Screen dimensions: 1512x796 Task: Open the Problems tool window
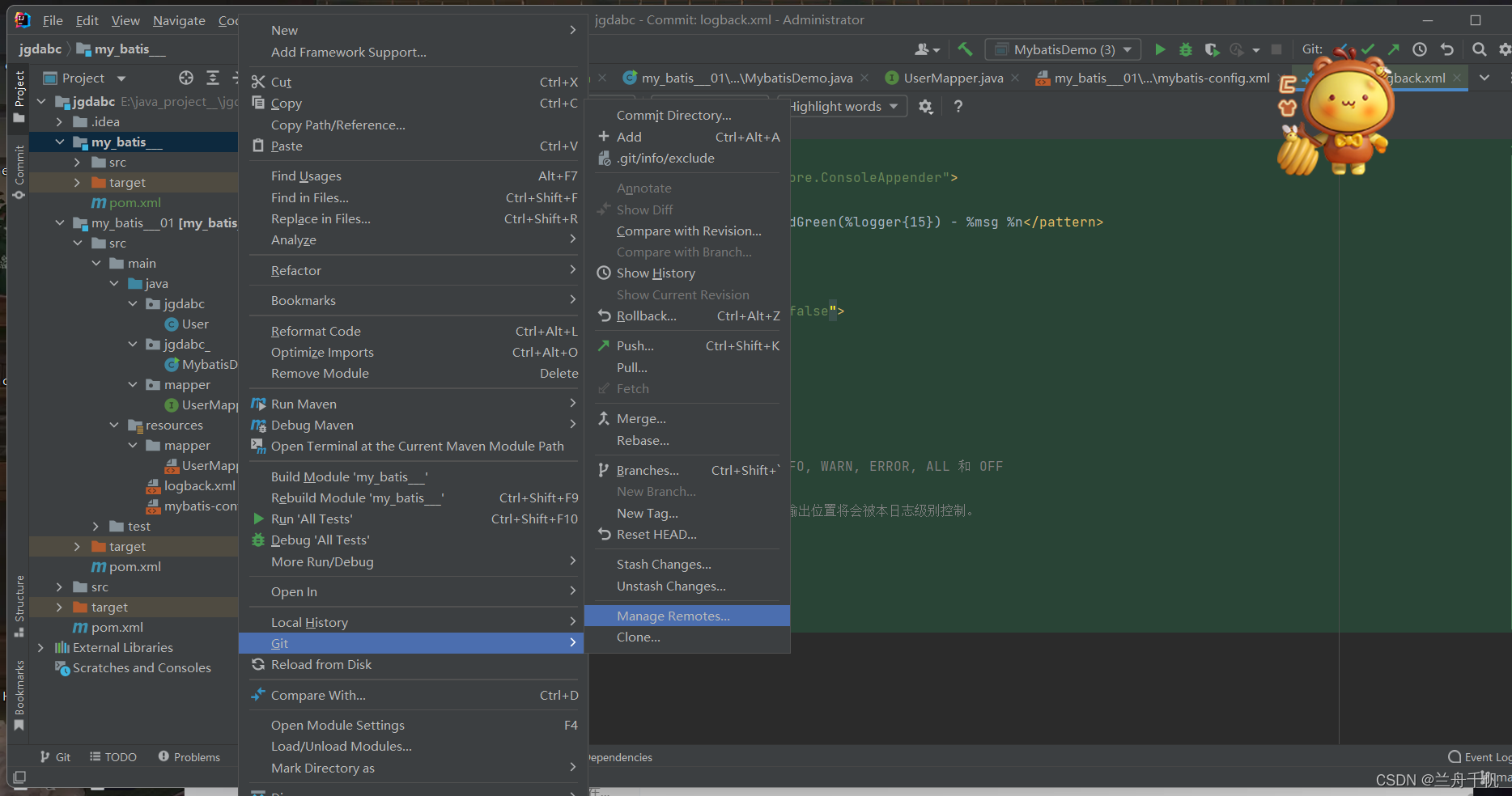pos(189,757)
